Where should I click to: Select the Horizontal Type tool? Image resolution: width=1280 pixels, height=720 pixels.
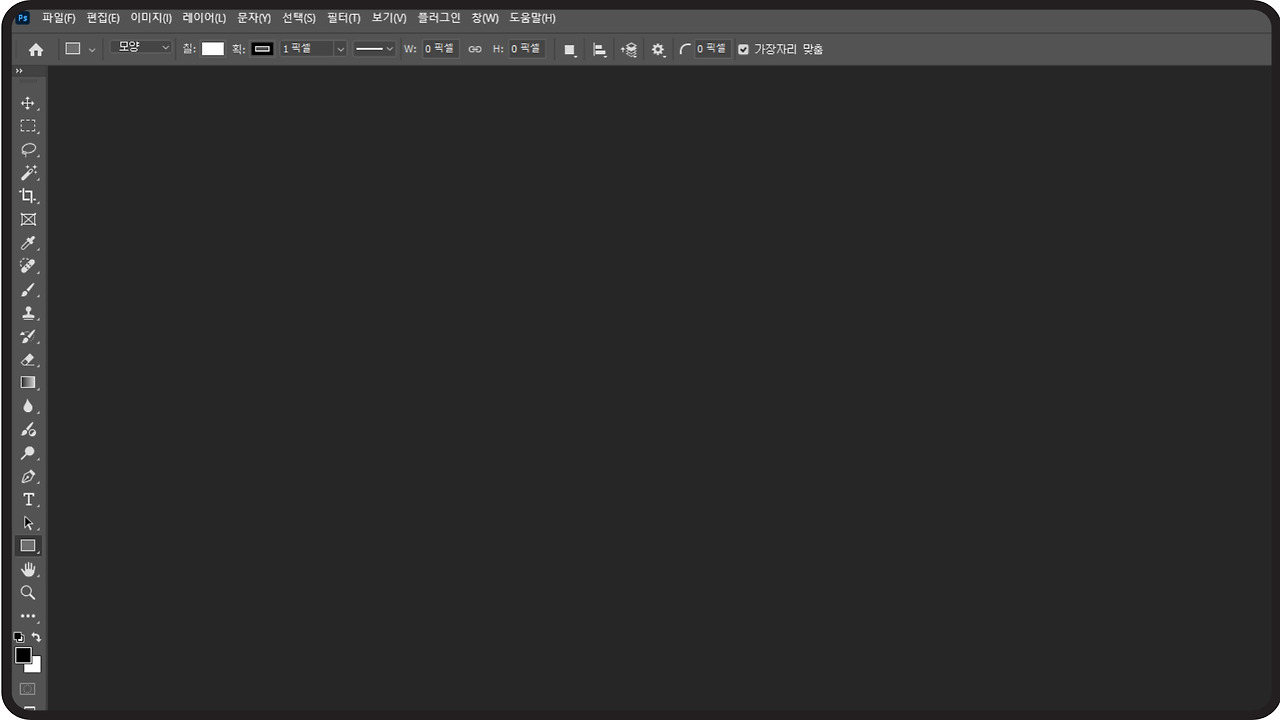tap(28, 499)
